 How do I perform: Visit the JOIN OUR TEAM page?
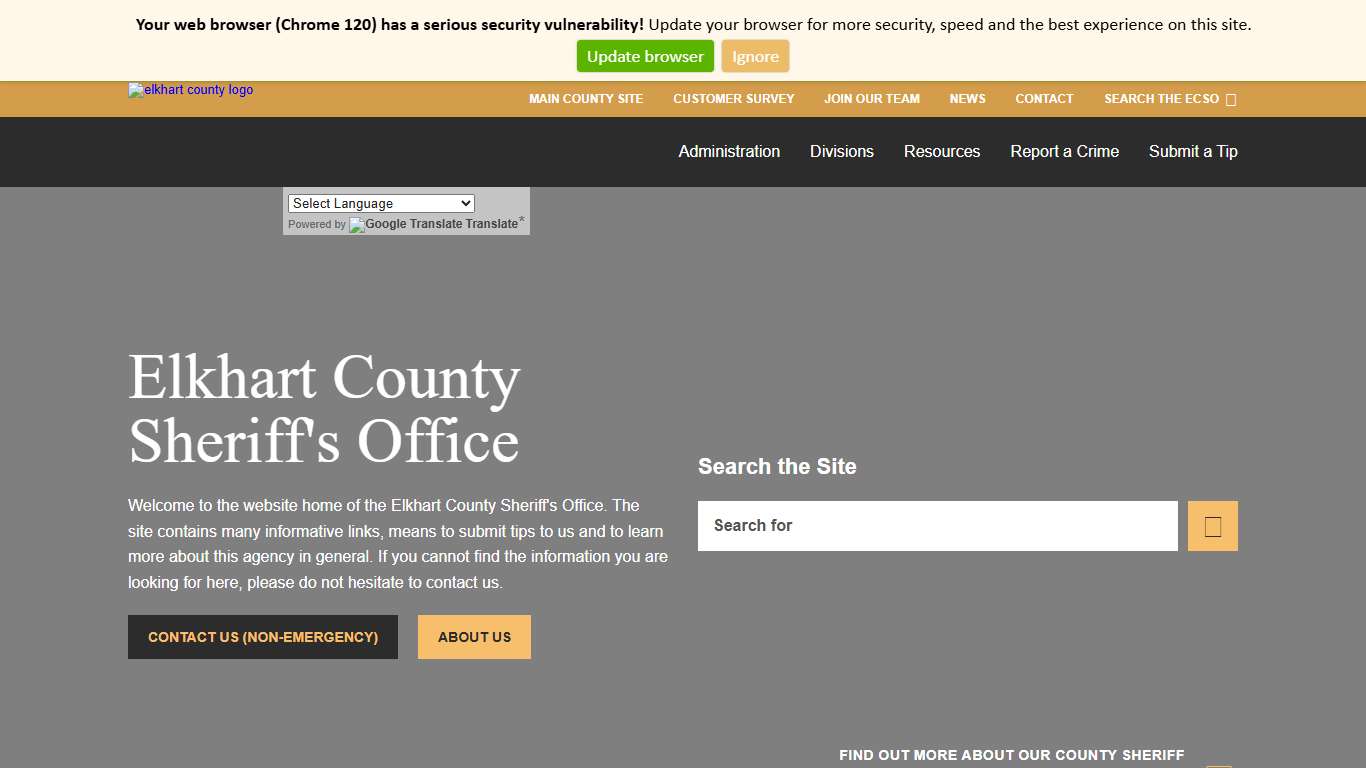tap(871, 99)
